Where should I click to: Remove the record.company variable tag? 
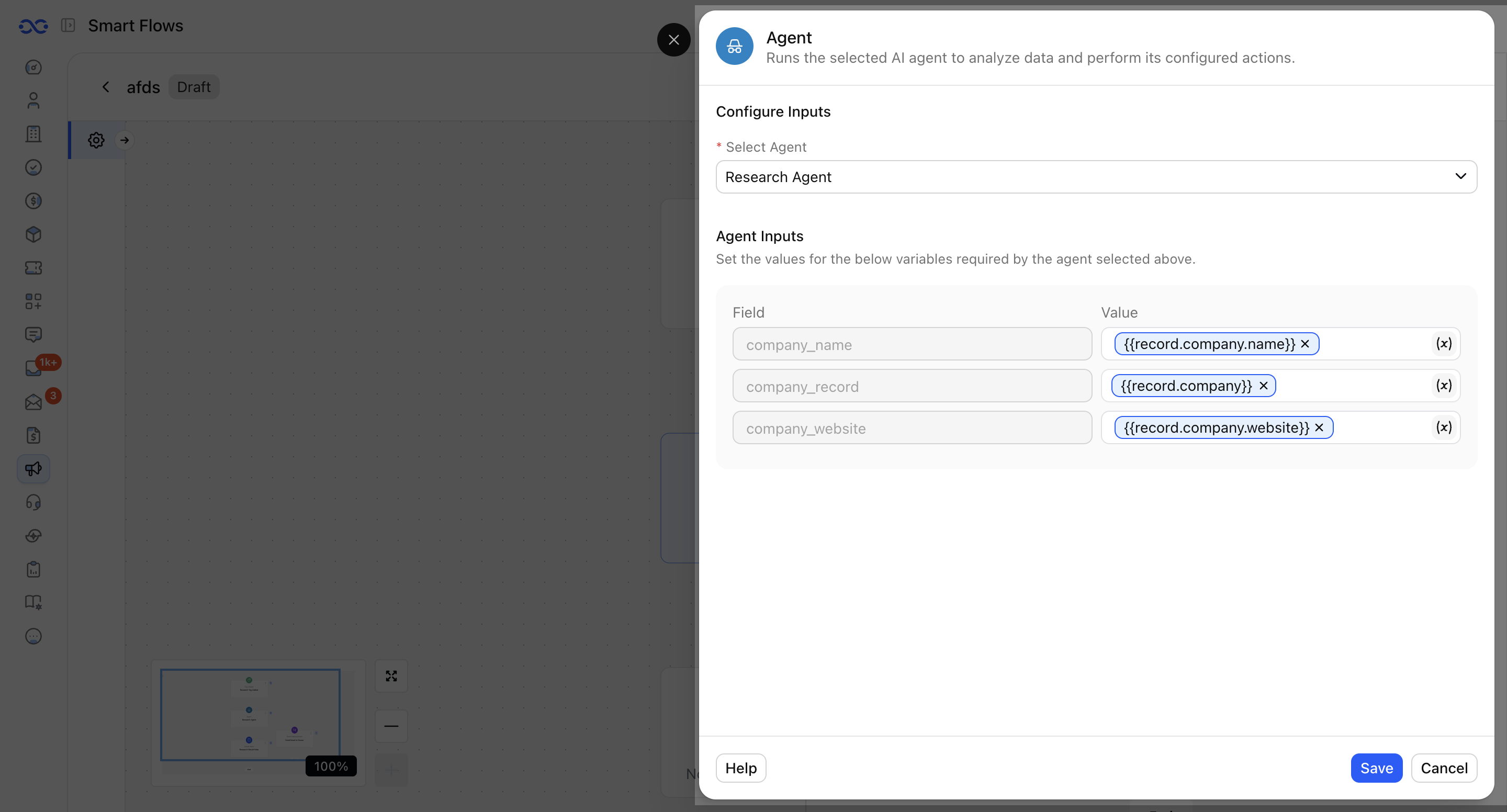(1263, 386)
